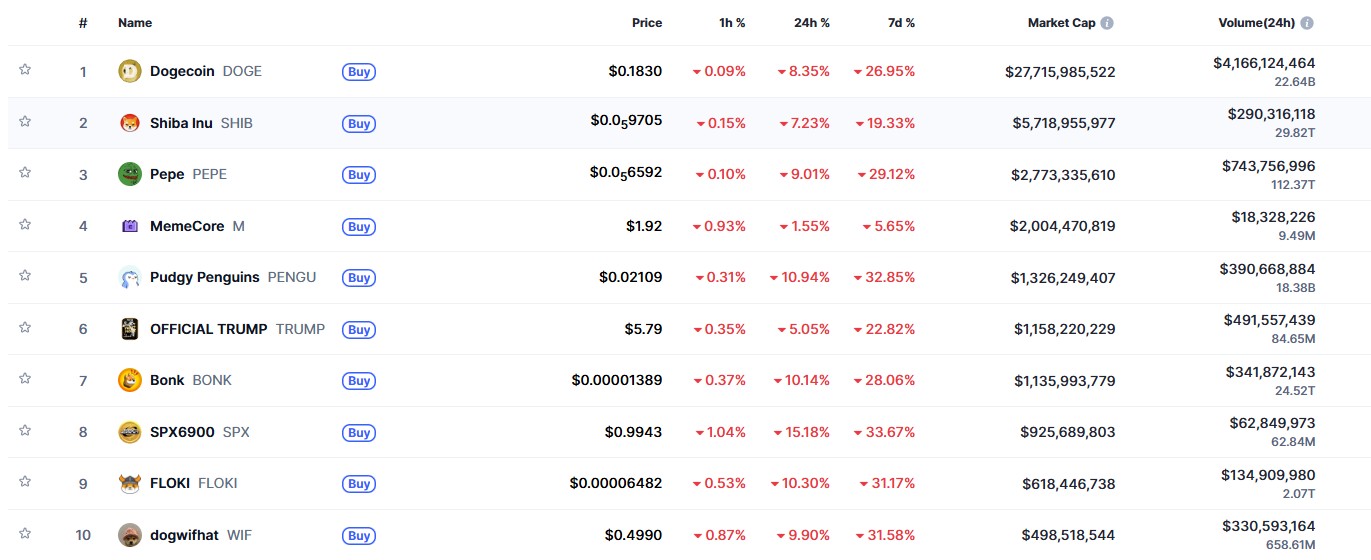The height and width of the screenshot is (560, 1371).
Task: Toggle the favorite star for dogwifhat
Action: tap(25, 534)
